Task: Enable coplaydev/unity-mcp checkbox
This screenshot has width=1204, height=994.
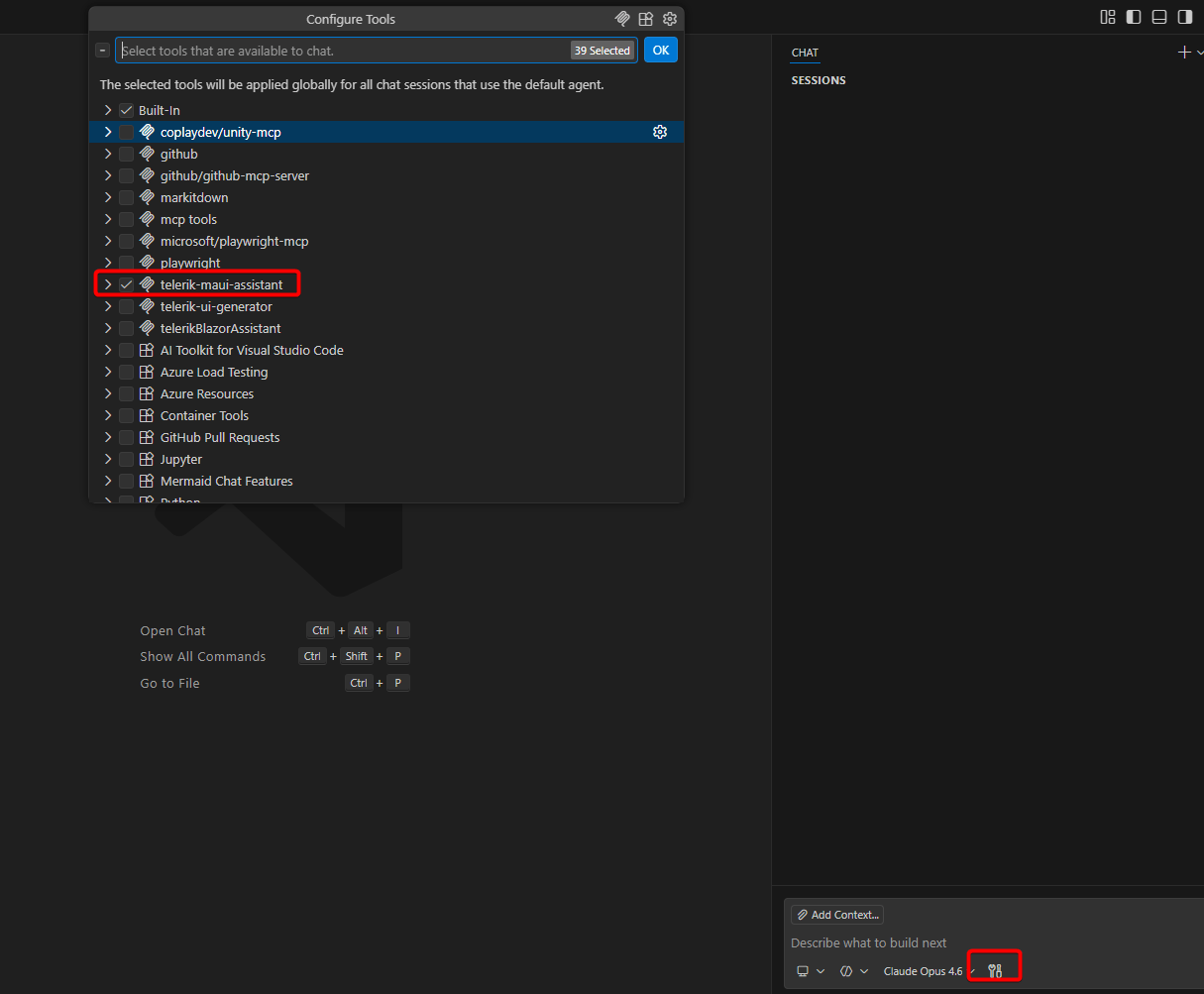Action: [126, 132]
